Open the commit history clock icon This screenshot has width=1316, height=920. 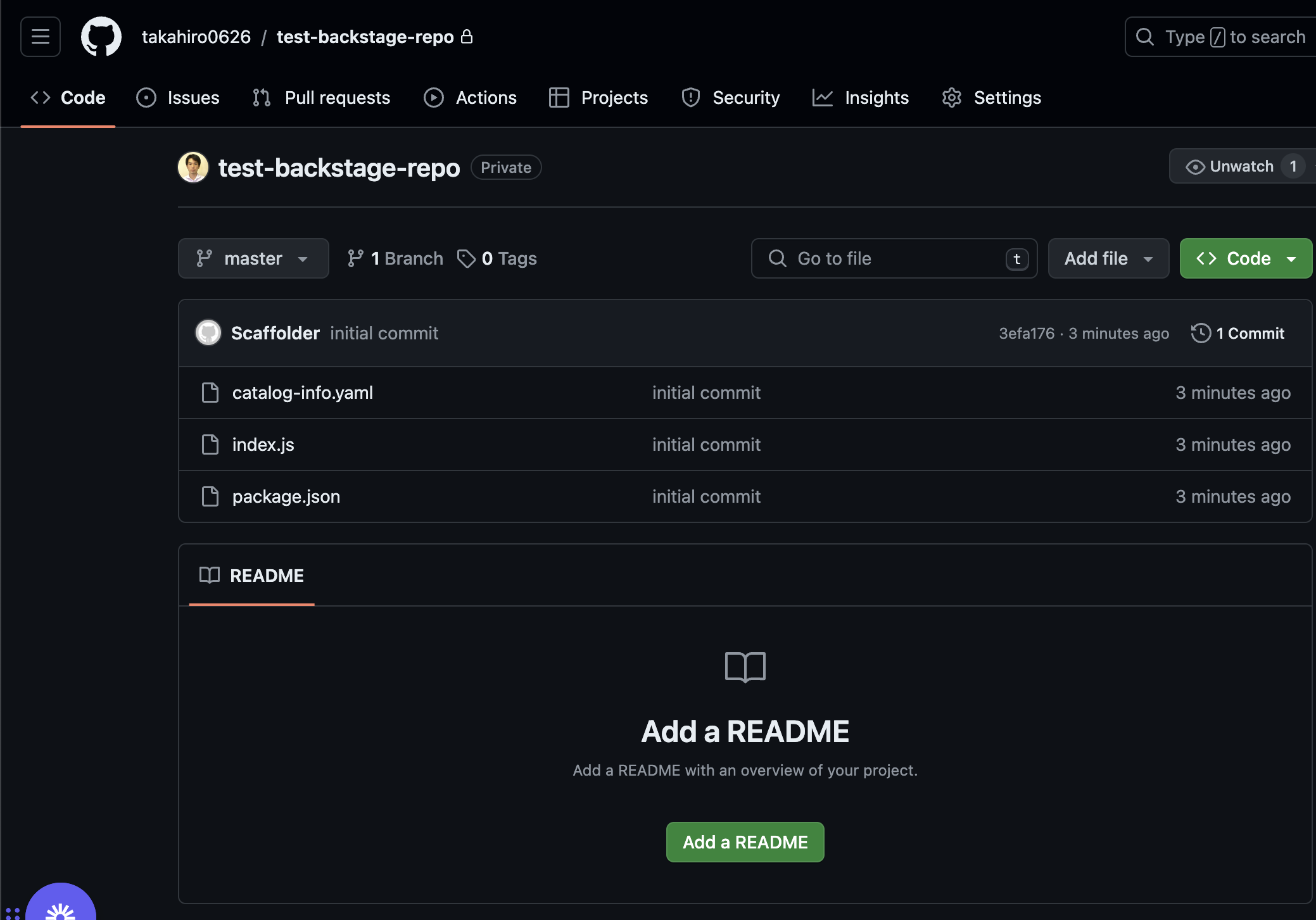pyautogui.click(x=1201, y=333)
